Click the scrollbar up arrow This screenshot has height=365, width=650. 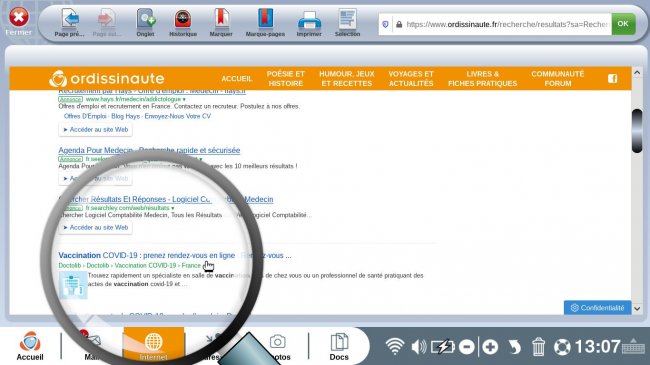[x=637, y=72]
